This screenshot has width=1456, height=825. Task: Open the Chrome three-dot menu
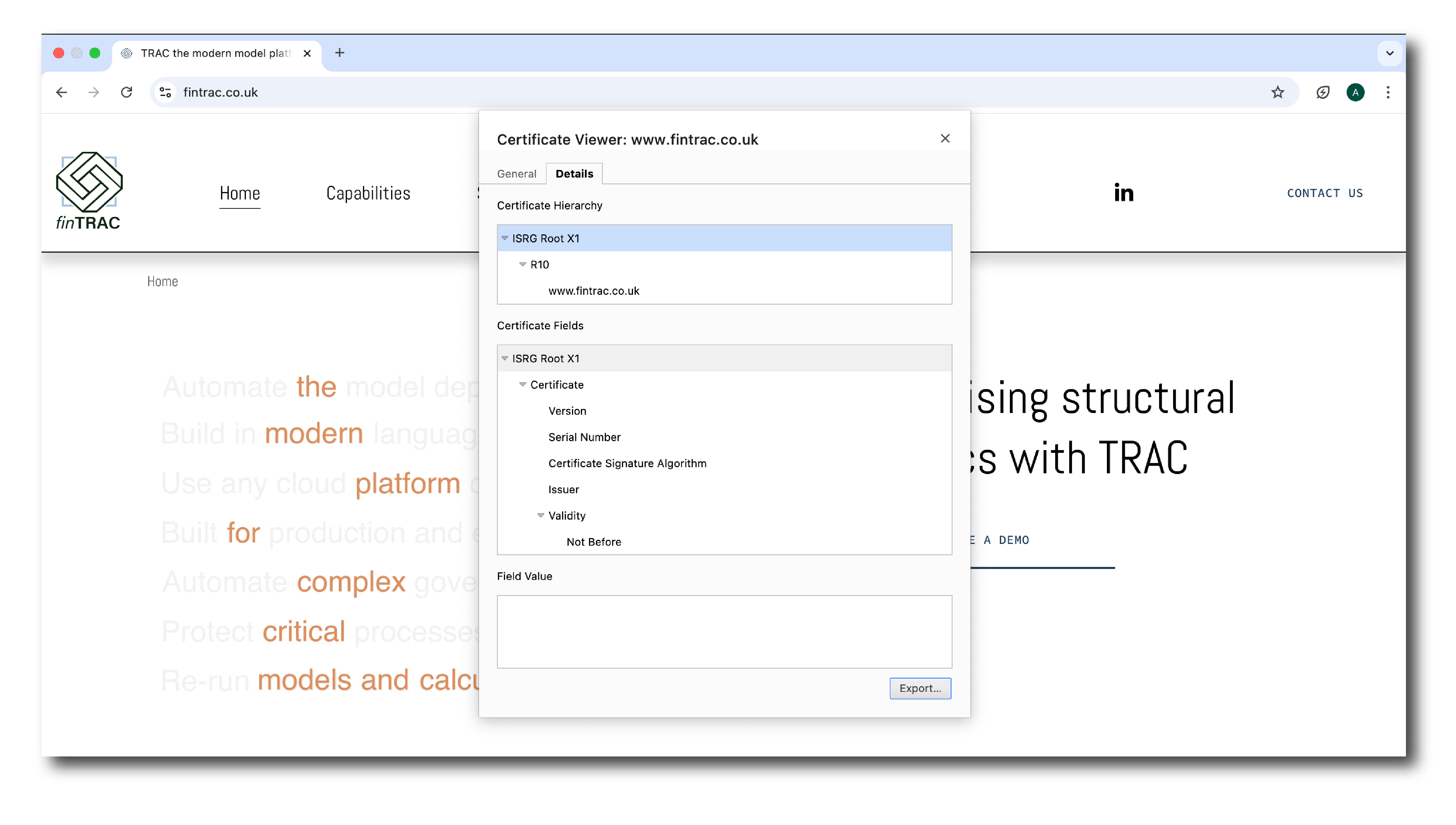click(x=1387, y=92)
